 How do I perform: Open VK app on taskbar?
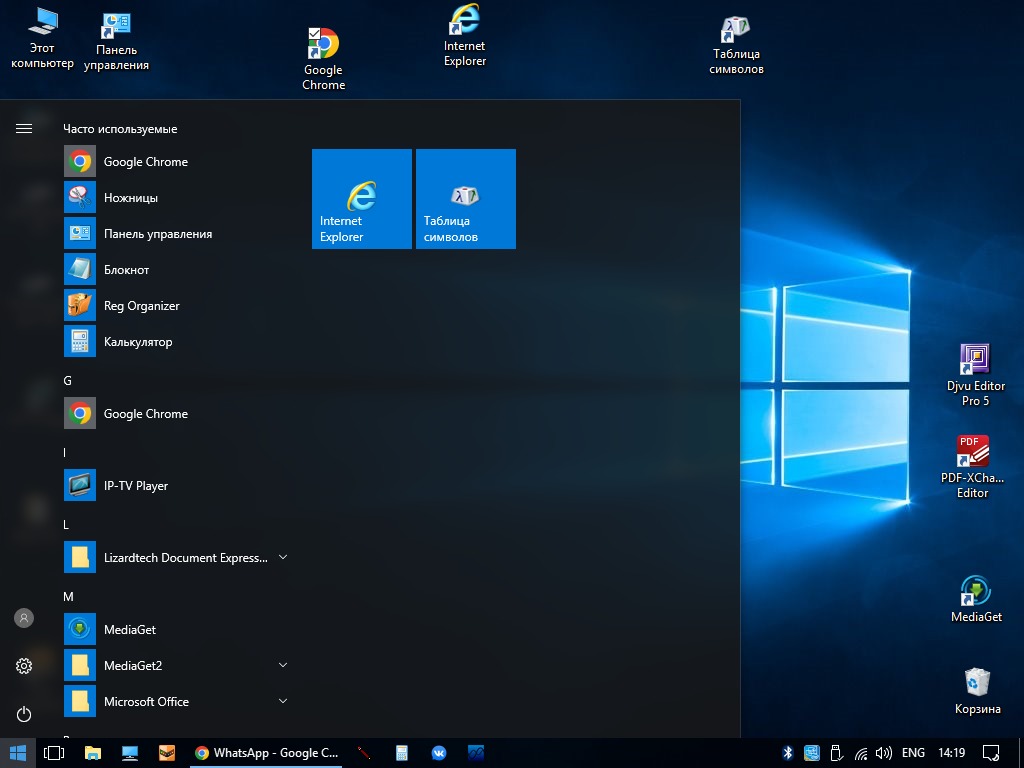439,753
